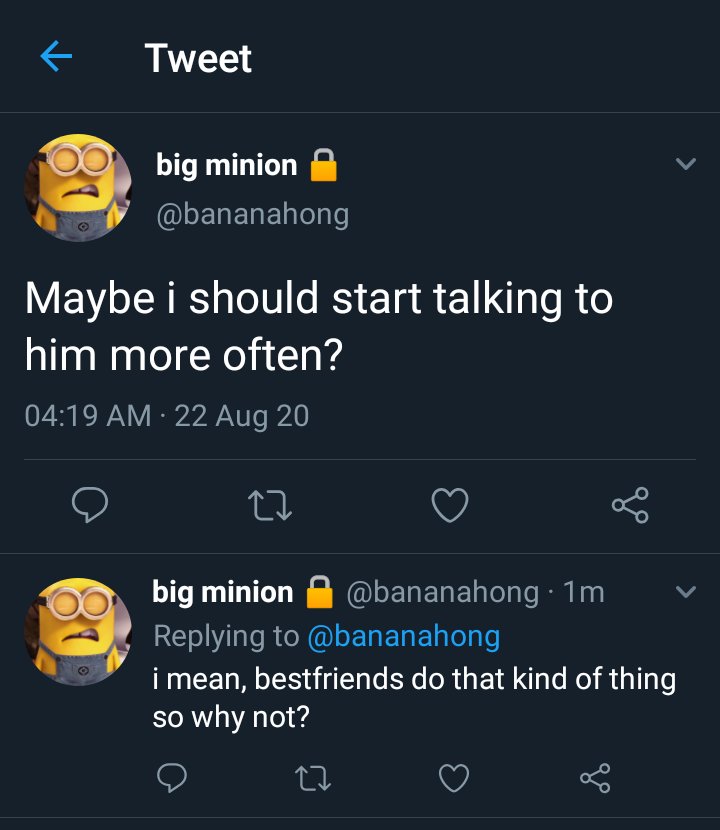Tap the Tweet header title
Viewport: 720px width, 830px height.
pos(198,58)
